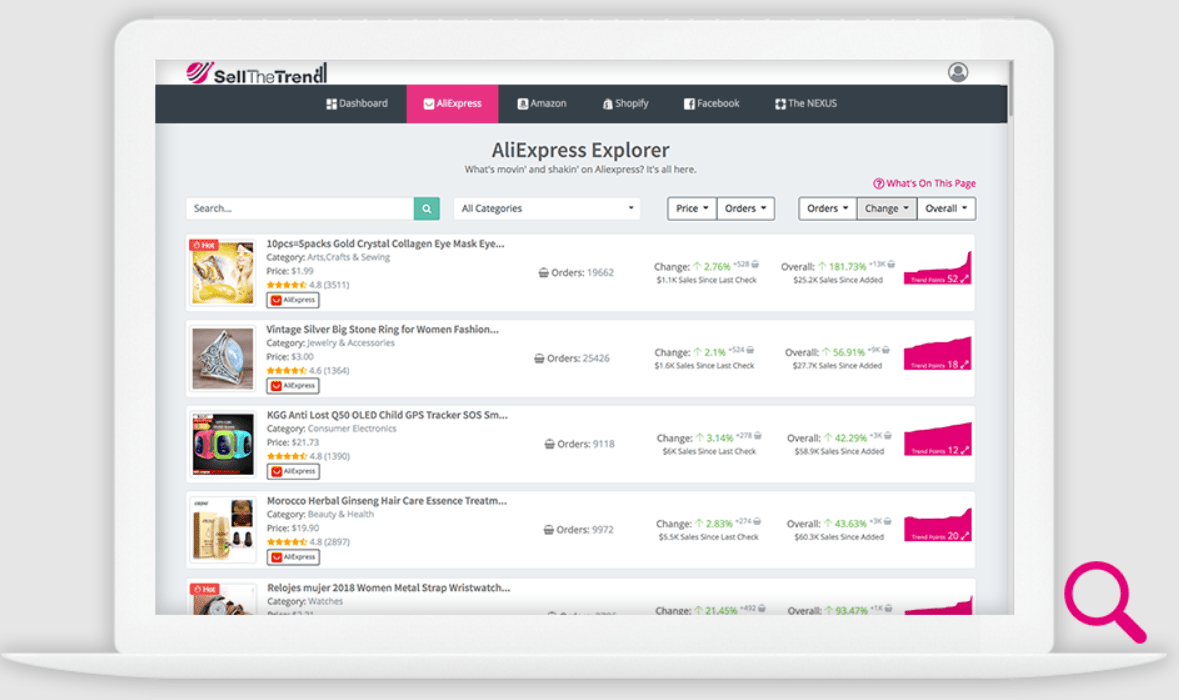1179x700 pixels.
Task: Click the AliExpress badge on Silver Ring row
Action: point(293,386)
